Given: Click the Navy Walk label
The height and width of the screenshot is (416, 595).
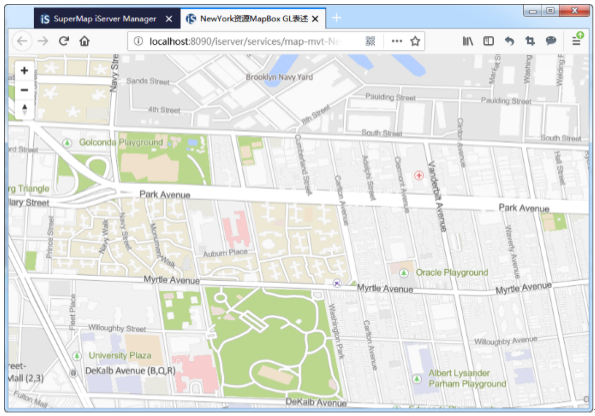Looking at the screenshot, I should 104,236.
